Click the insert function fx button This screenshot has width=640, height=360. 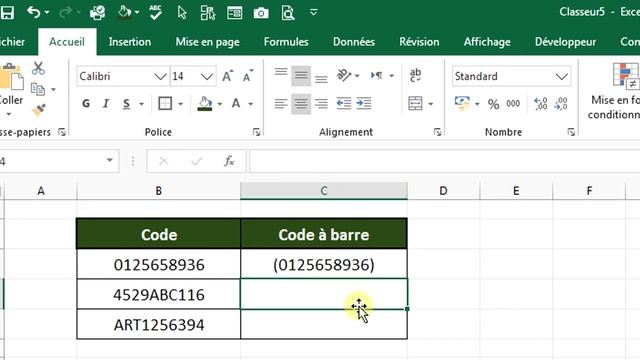[229, 161]
